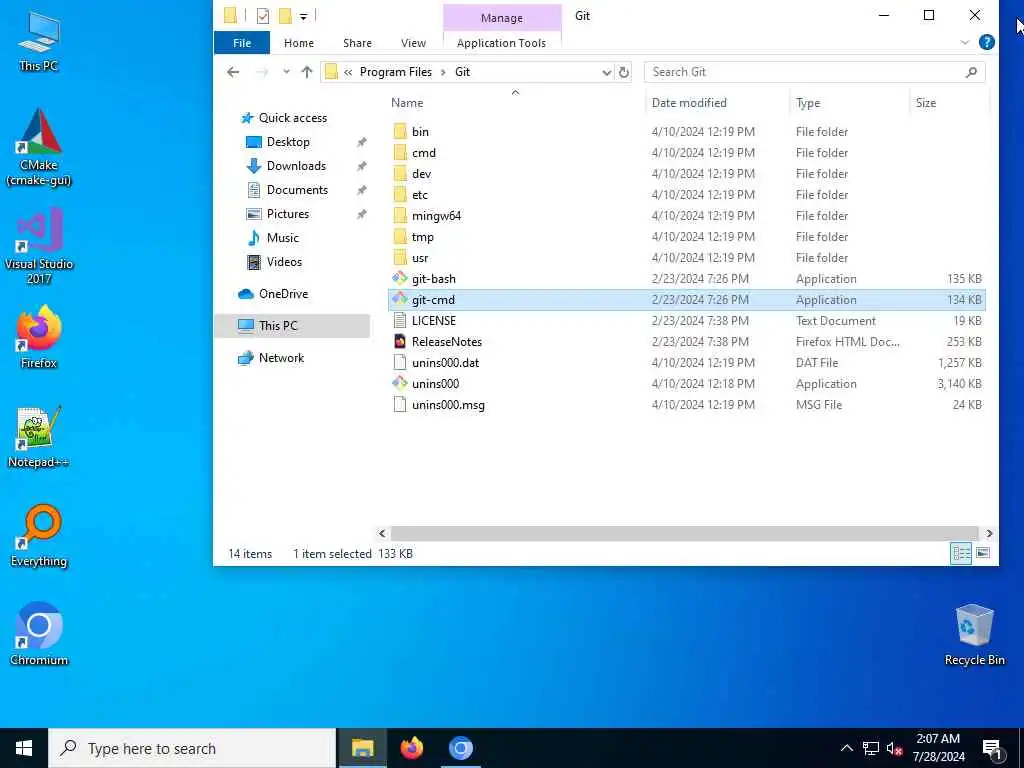The image size is (1024, 768).
Task: Open Firefox from the taskbar
Action: coord(411,748)
